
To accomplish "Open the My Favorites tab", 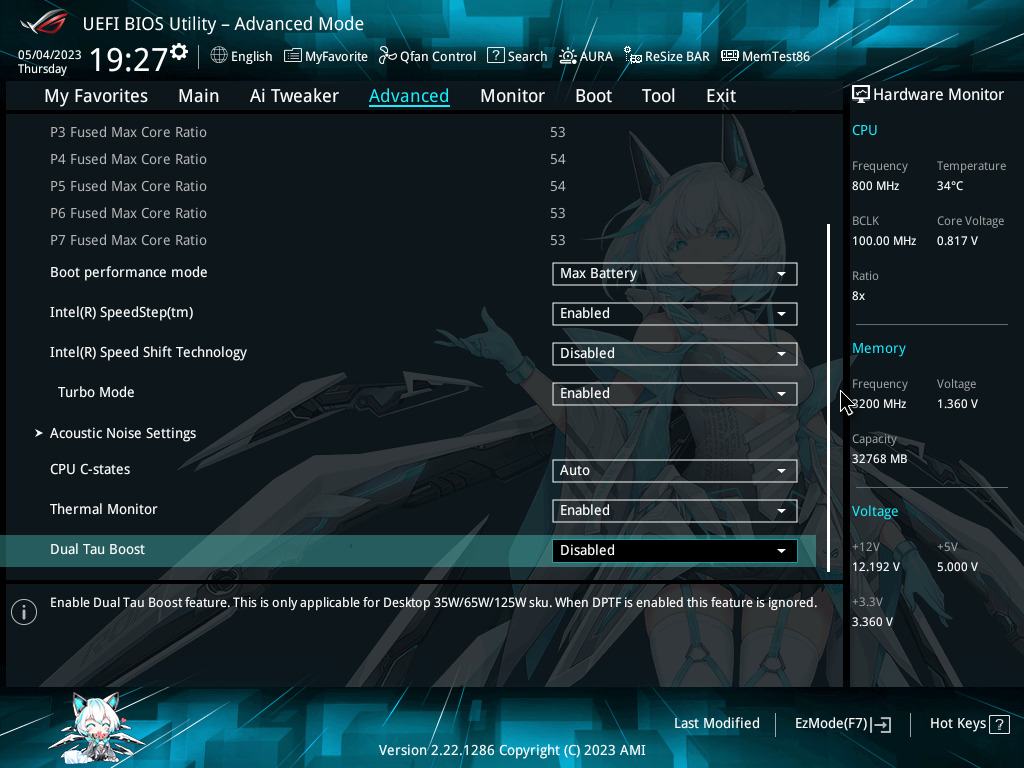I will 96,96.
